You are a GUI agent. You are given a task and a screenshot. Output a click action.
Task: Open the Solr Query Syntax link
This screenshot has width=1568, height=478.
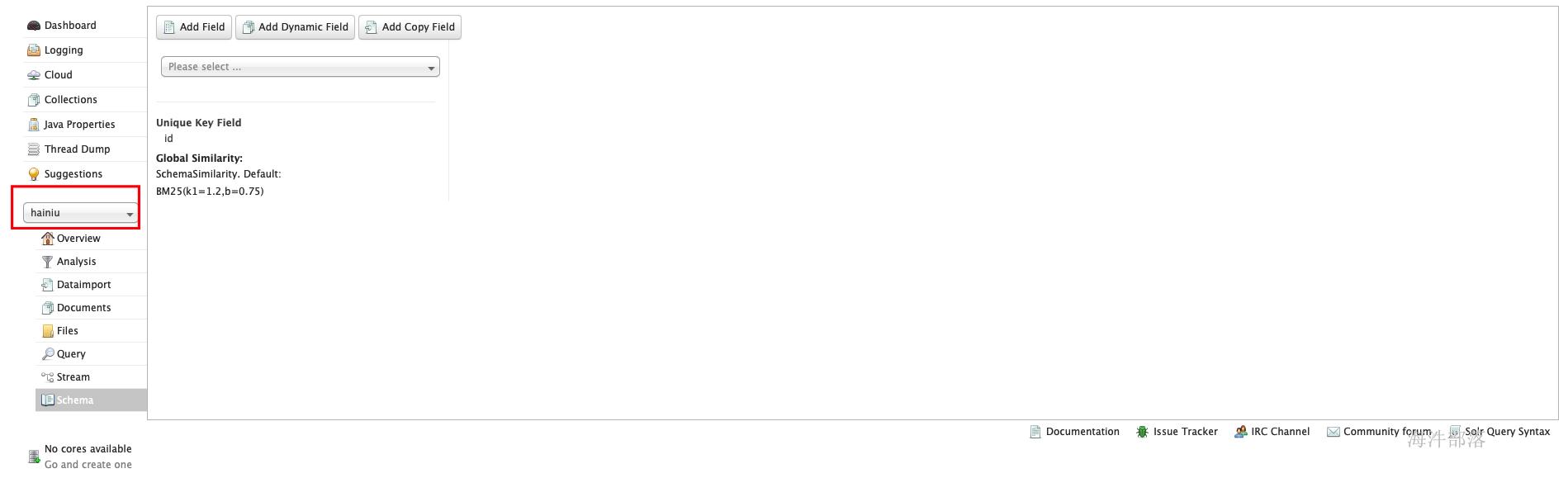pyautogui.click(x=1507, y=432)
